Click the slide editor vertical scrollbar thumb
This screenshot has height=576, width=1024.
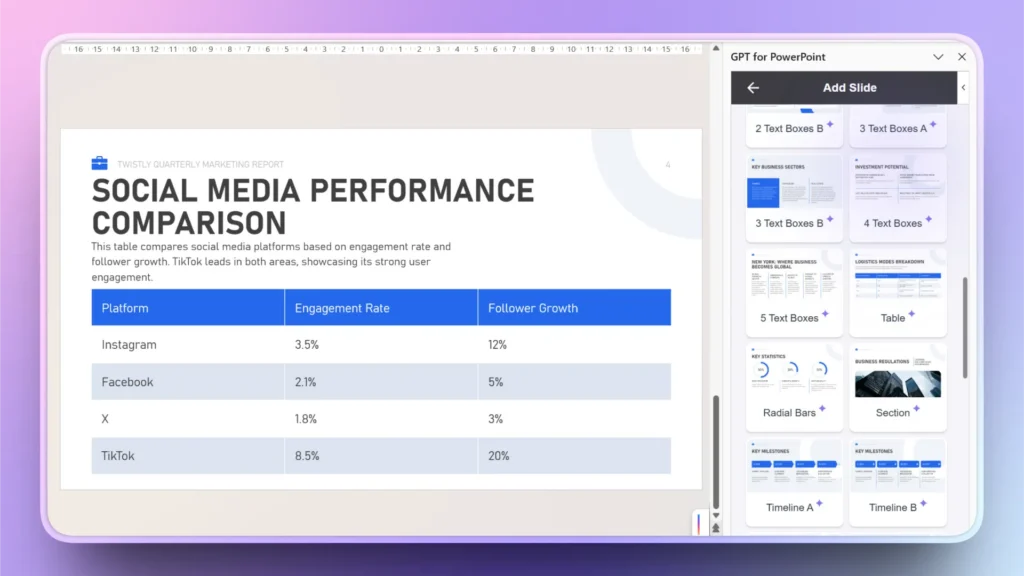[716, 452]
